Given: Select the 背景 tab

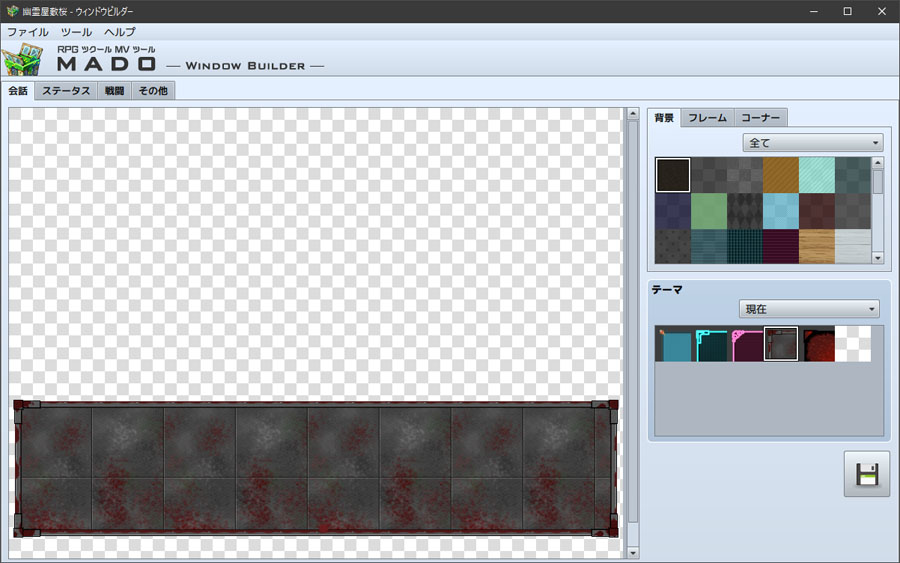Looking at the screenshot, I should [x=664, y=118].
